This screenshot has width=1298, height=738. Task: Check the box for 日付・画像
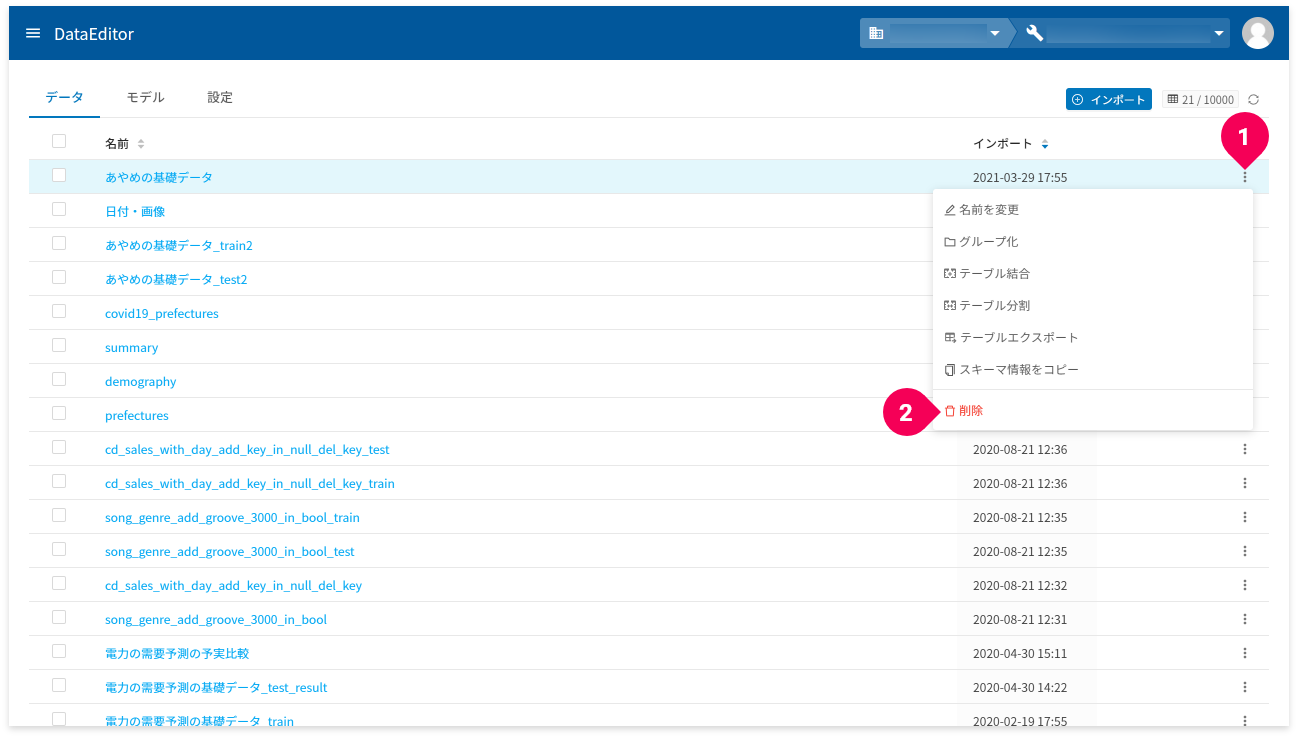[59, 209]
